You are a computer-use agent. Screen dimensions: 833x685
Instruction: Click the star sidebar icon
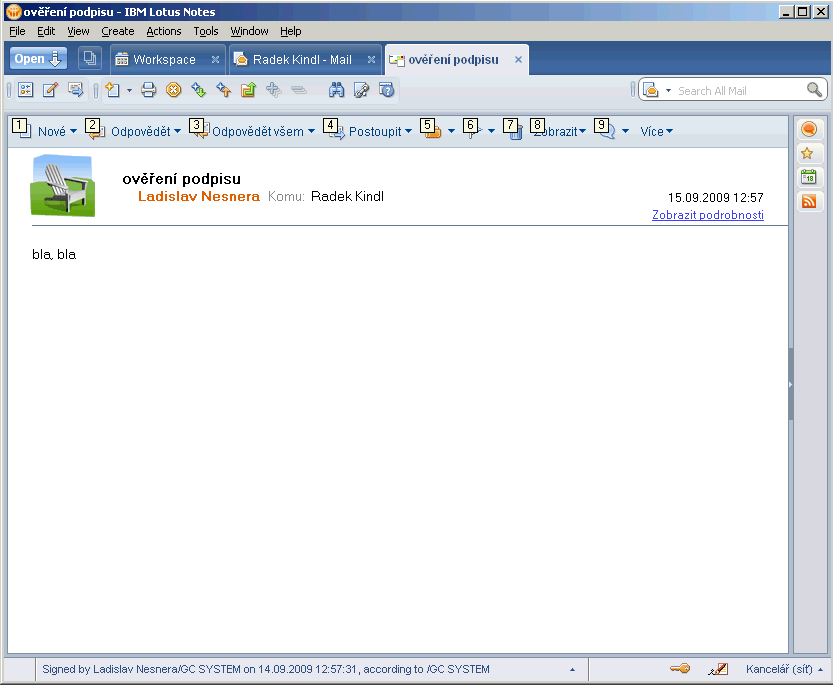808,153
